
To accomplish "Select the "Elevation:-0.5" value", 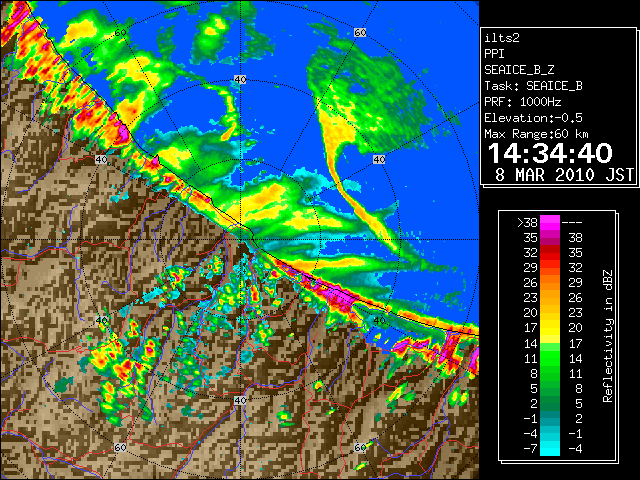I will [533, 118].
